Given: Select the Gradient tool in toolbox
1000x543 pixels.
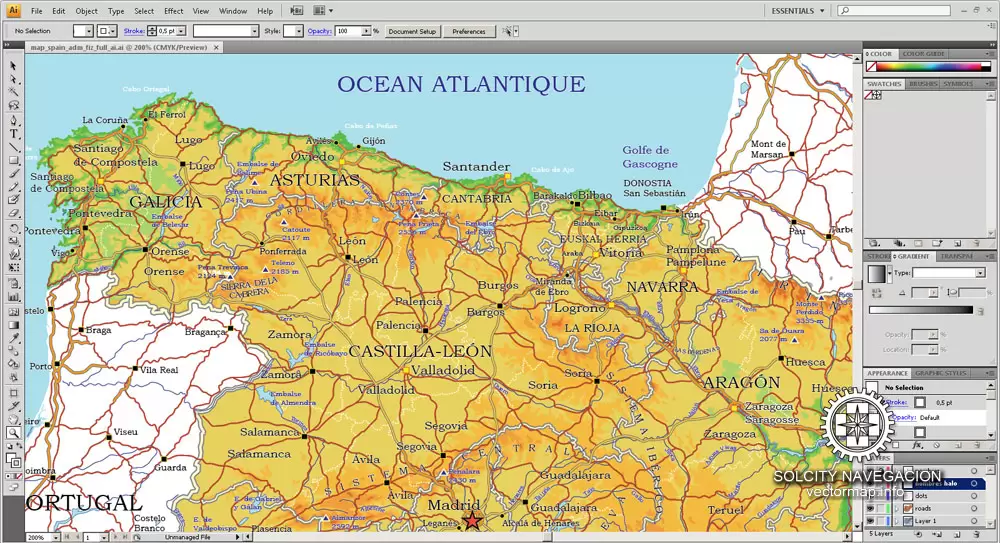Looking at the screenshot, I should [x=13, y=325].
